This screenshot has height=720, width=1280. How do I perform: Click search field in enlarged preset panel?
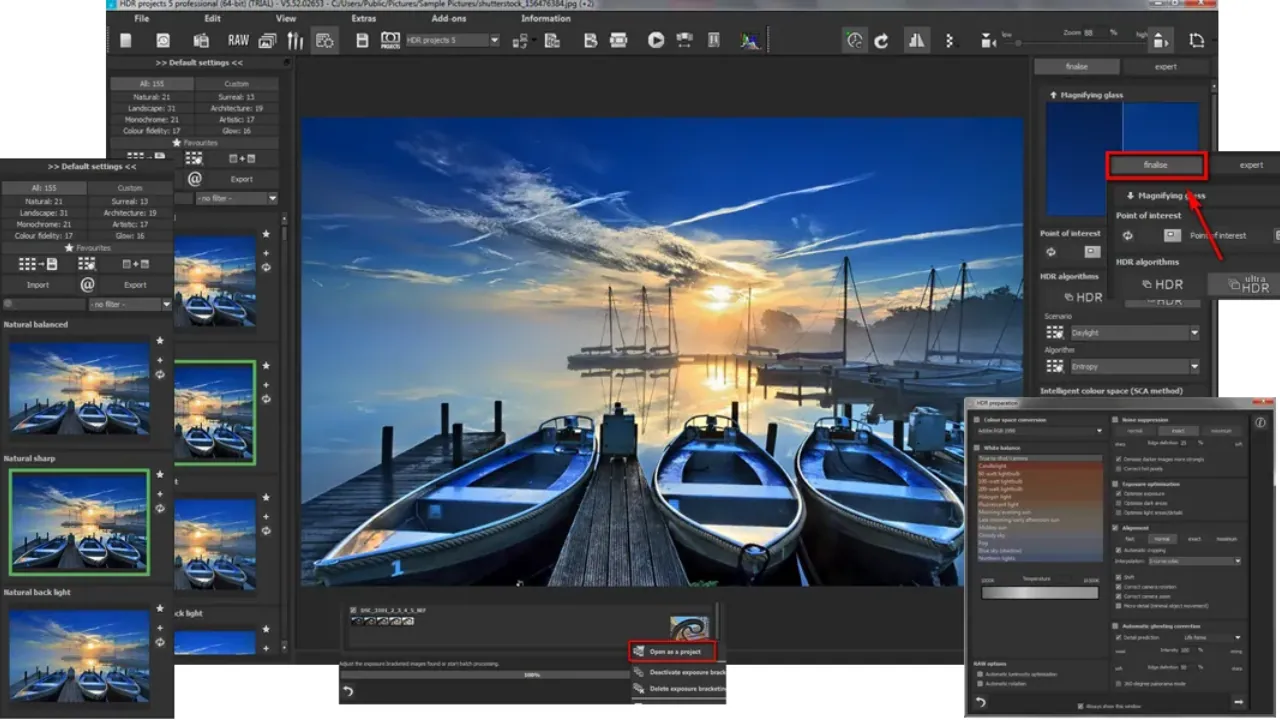(44, 304)
